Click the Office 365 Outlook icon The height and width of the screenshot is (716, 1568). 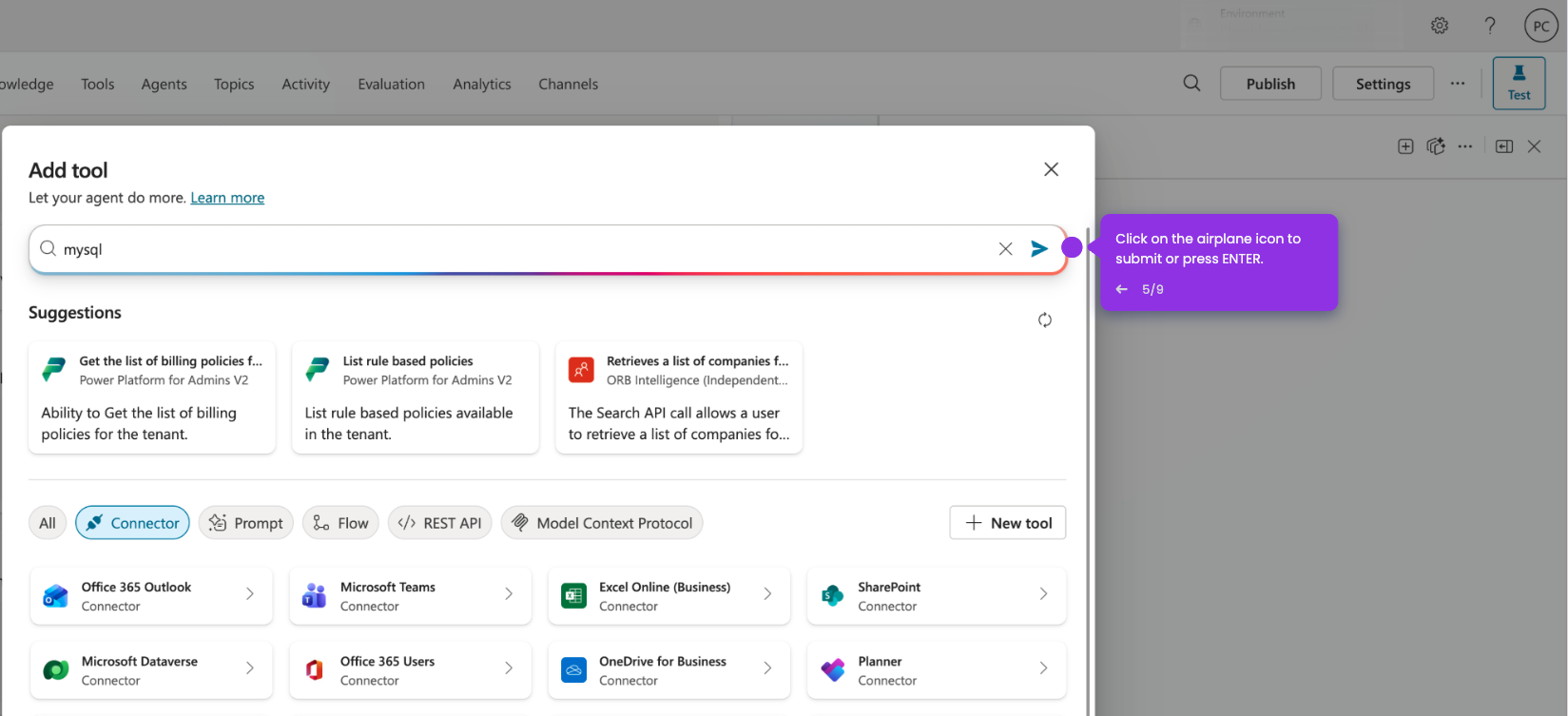point(56,596)
